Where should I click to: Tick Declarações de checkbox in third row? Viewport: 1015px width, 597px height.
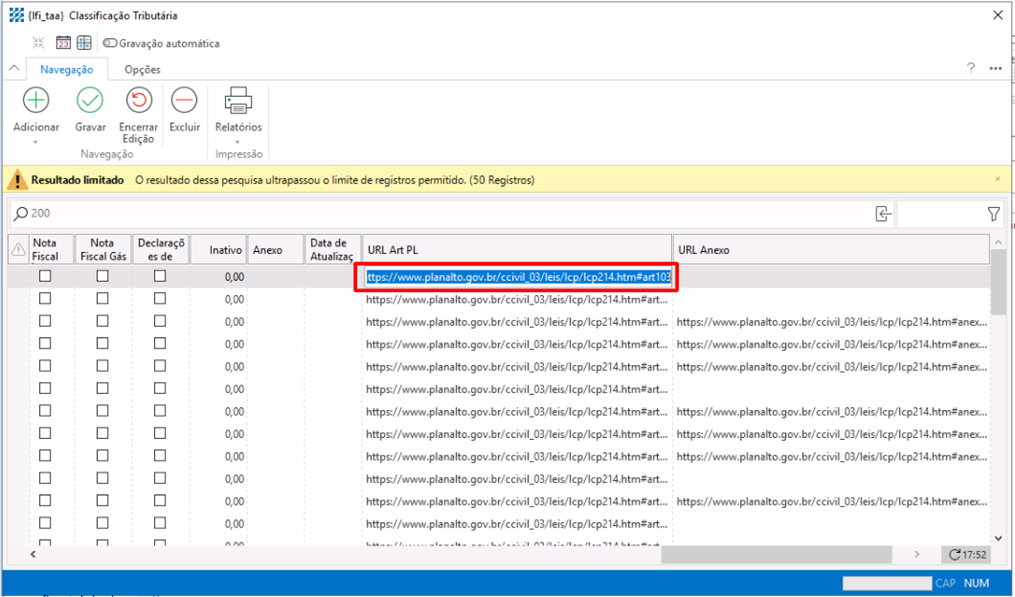coord(160,321)
